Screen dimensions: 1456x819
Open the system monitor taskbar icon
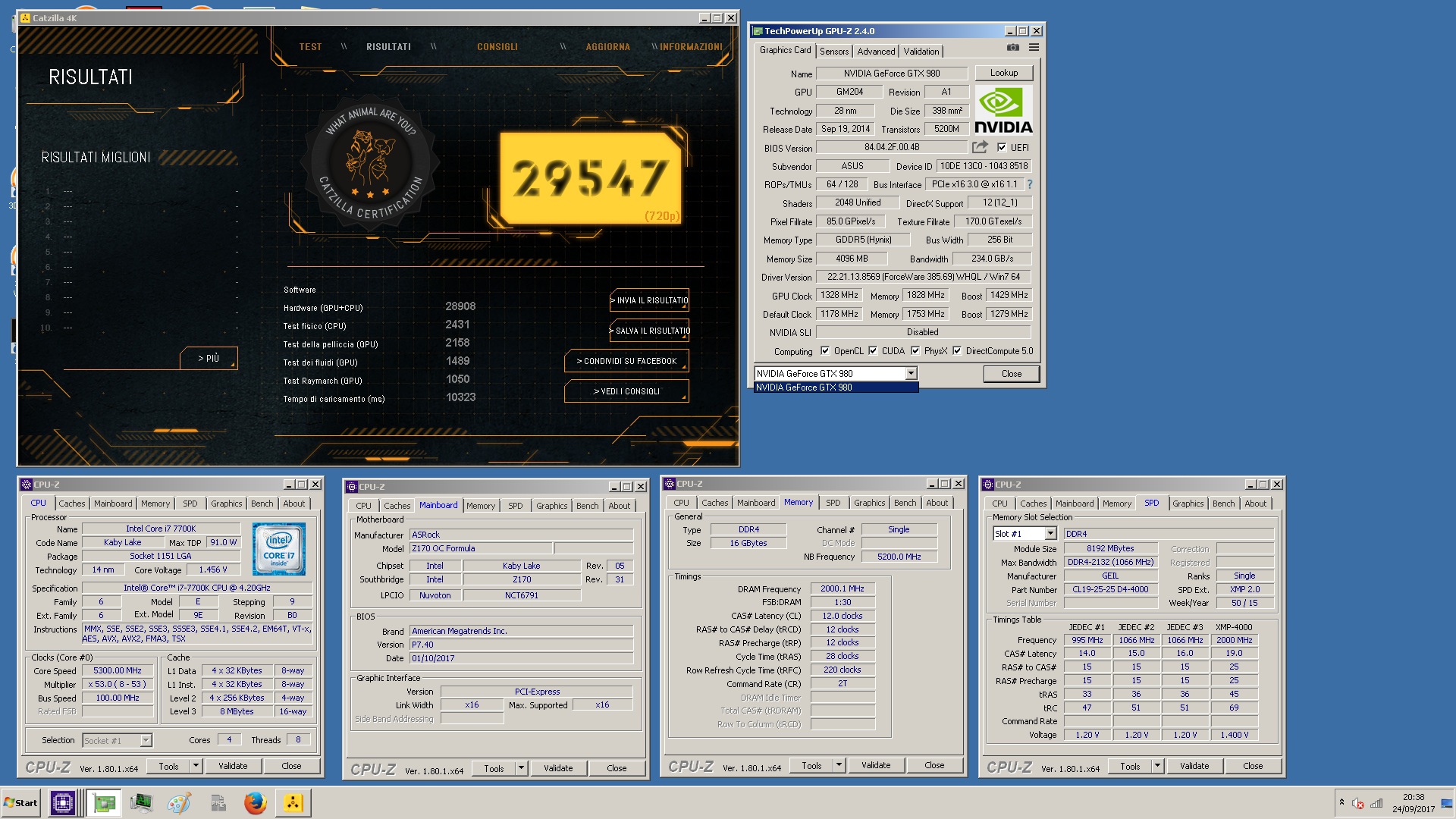[141, 803]
